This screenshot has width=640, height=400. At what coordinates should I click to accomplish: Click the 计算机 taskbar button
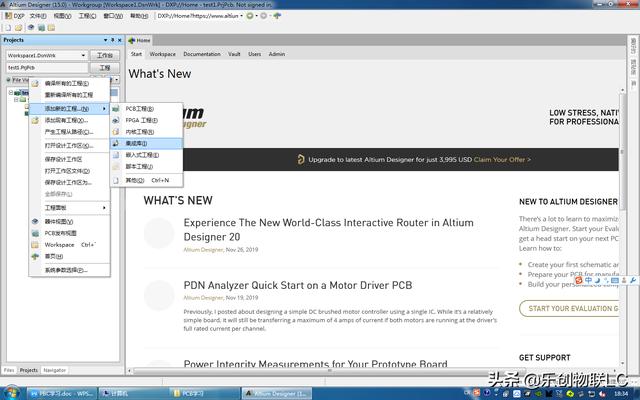[x=132, y=393]
